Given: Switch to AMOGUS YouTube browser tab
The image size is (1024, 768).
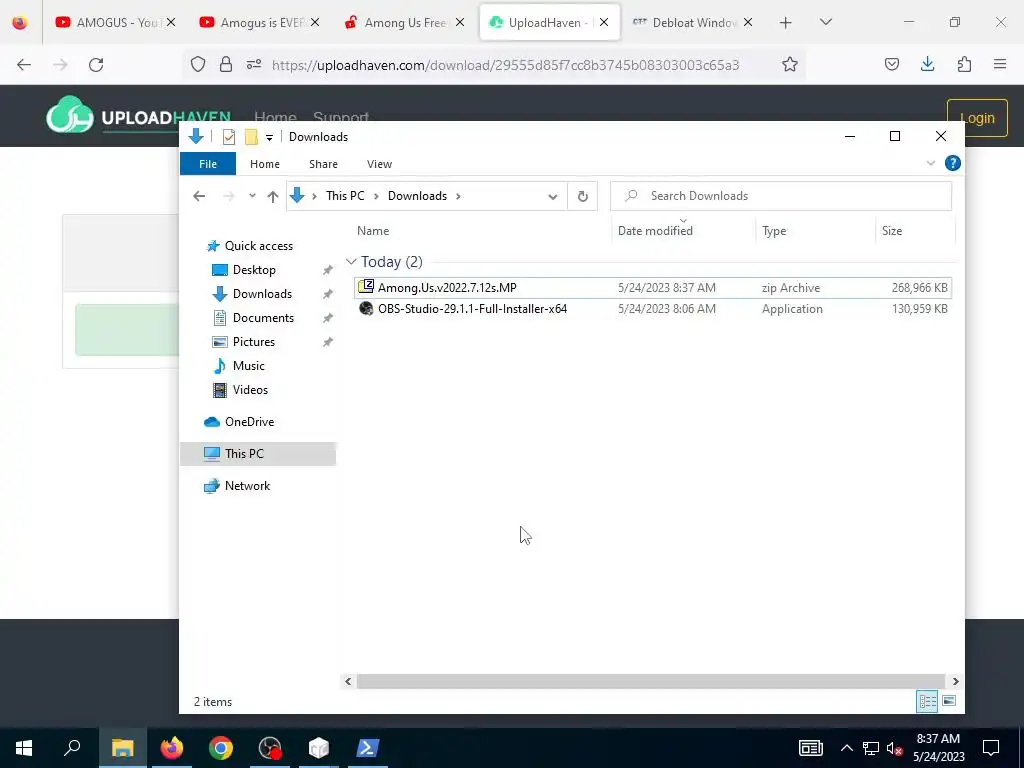Looking at the screenshot, I should pyautogui.click(x=116, y=22).
